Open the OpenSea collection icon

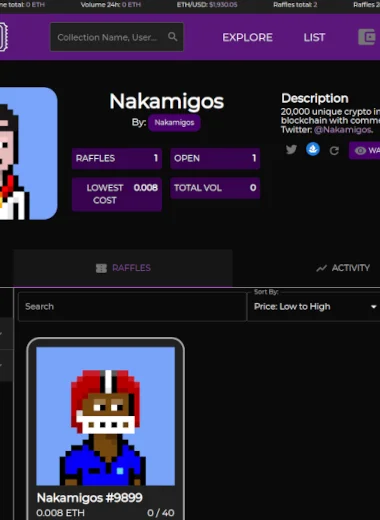pos(313,149)
